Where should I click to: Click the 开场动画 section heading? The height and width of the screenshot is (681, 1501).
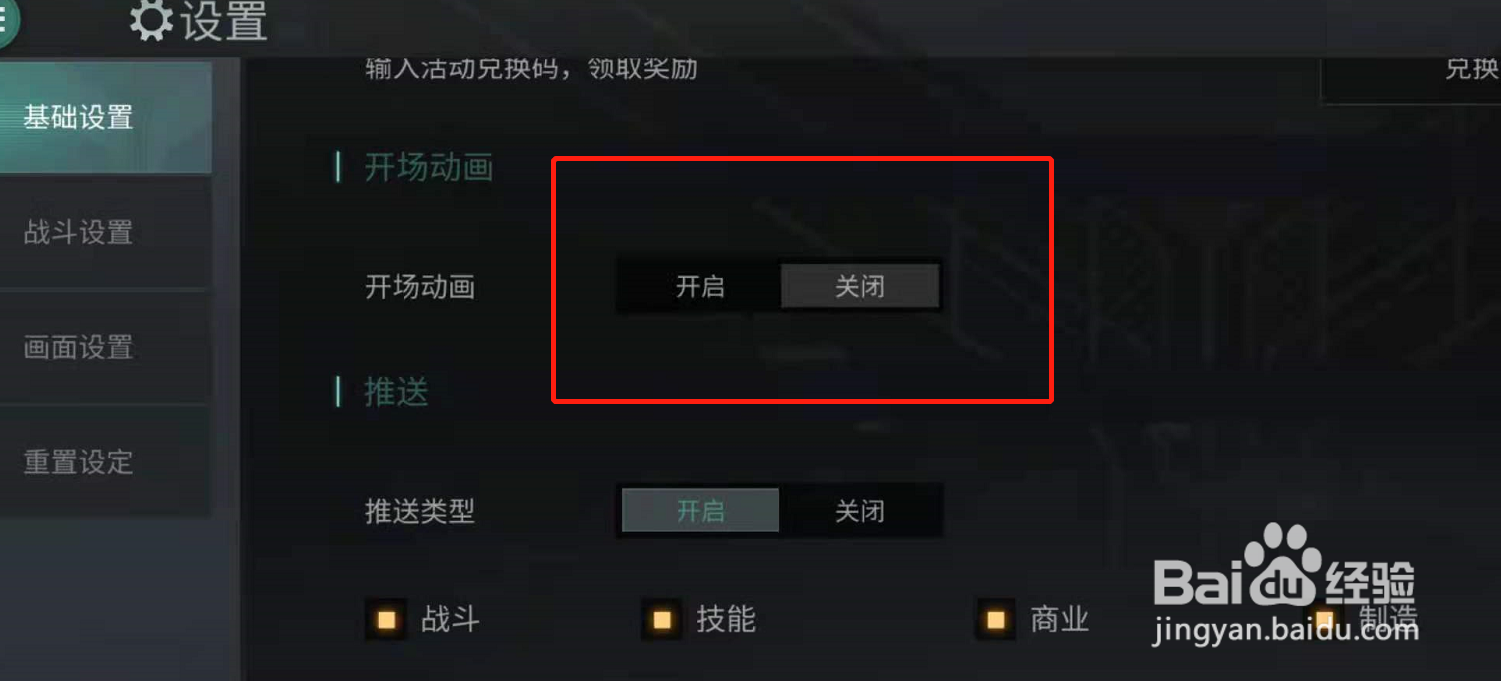click(429, 167)
